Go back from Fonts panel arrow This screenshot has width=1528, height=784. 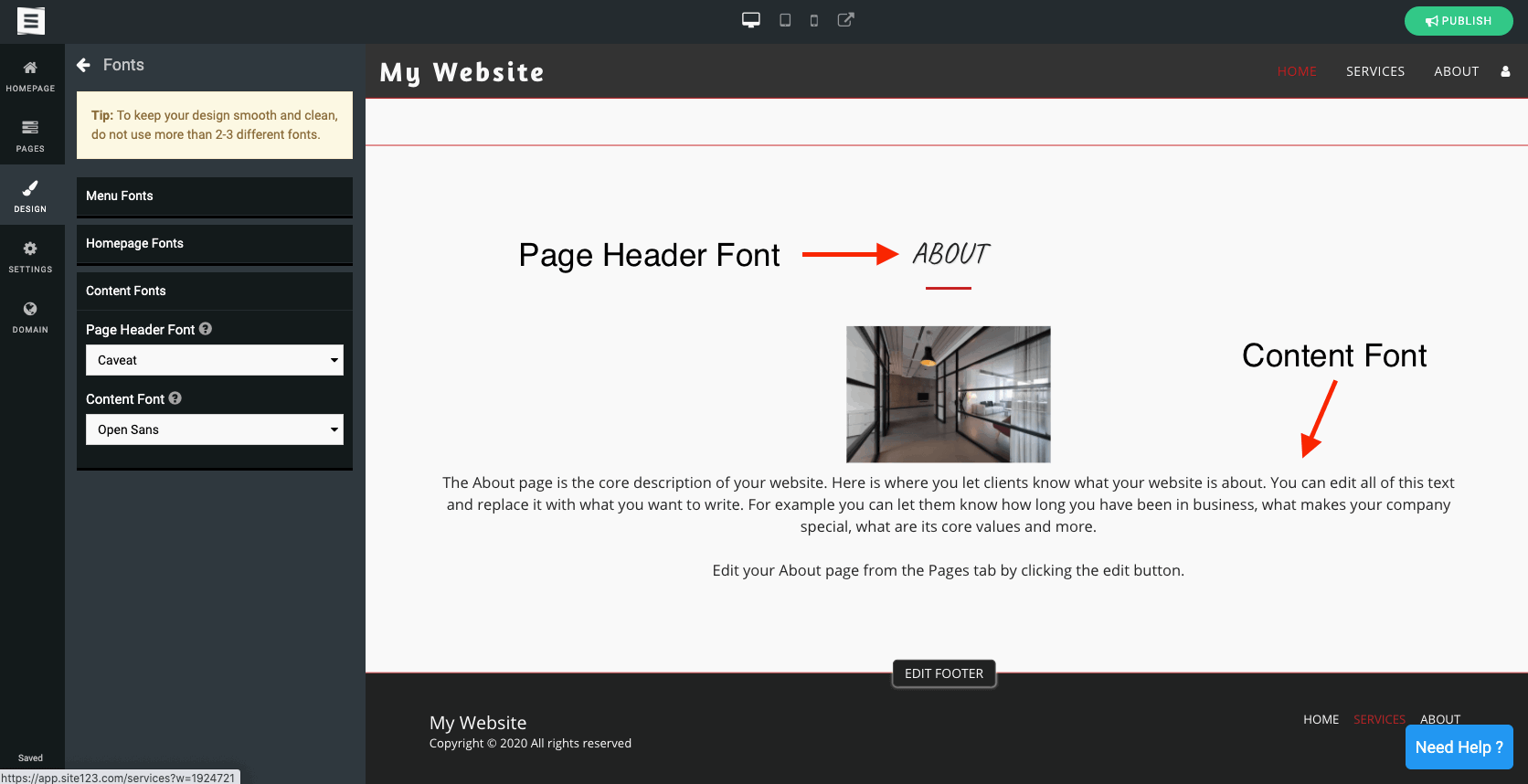pos(84,65)
